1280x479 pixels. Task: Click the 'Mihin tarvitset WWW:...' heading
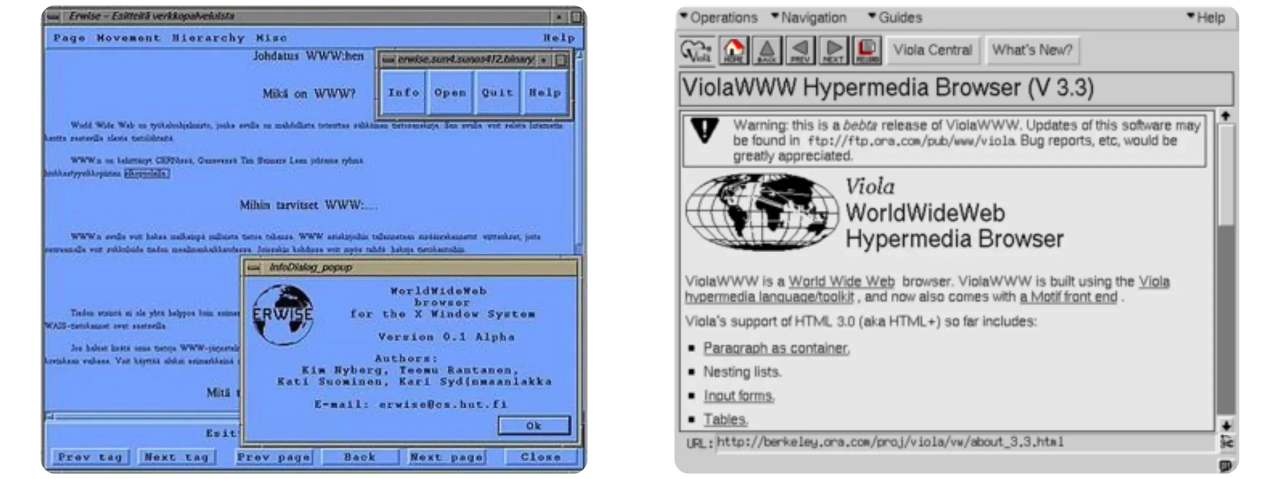tap(308, 206)
